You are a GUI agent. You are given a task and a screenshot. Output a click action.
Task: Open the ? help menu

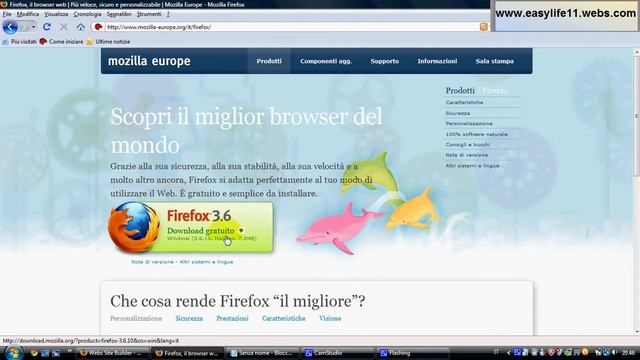[168, 14]
